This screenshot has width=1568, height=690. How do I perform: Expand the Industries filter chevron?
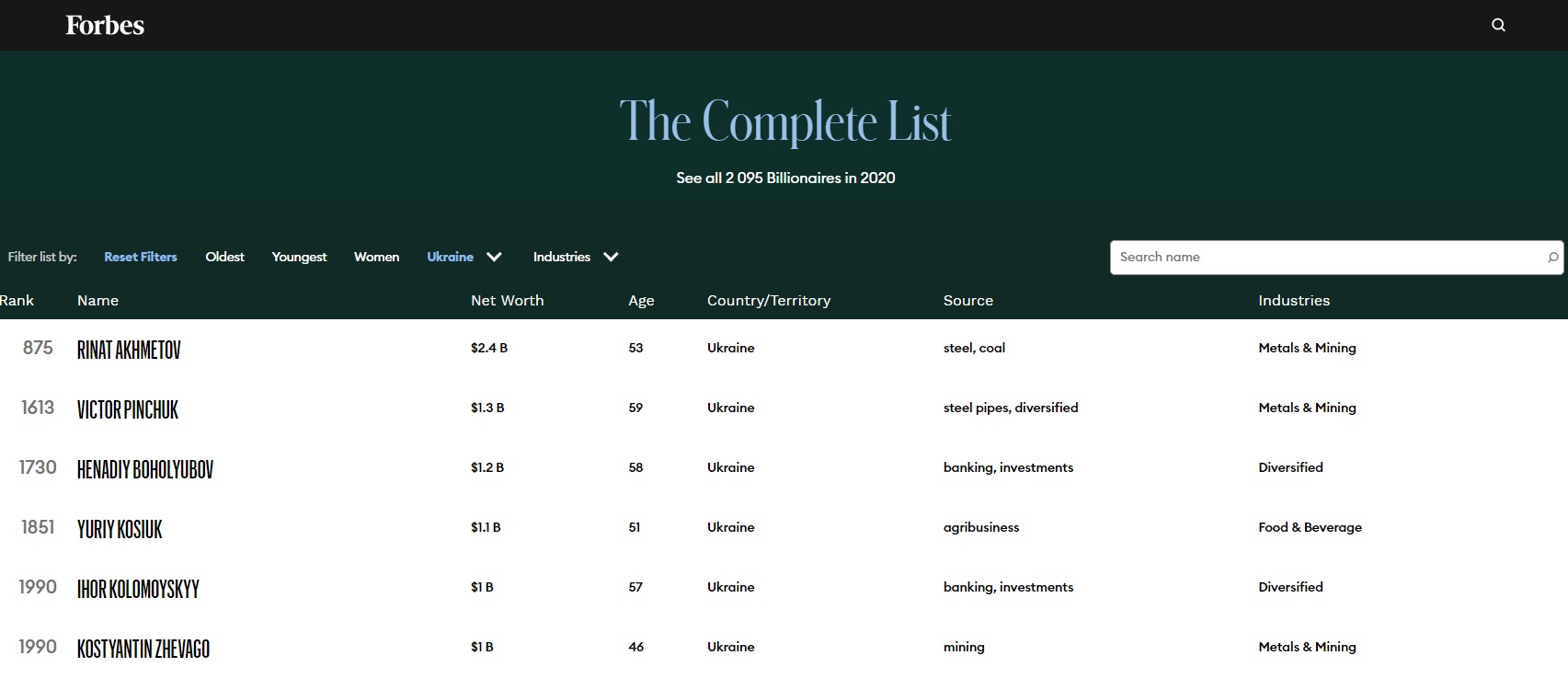(x=611, y=257)
